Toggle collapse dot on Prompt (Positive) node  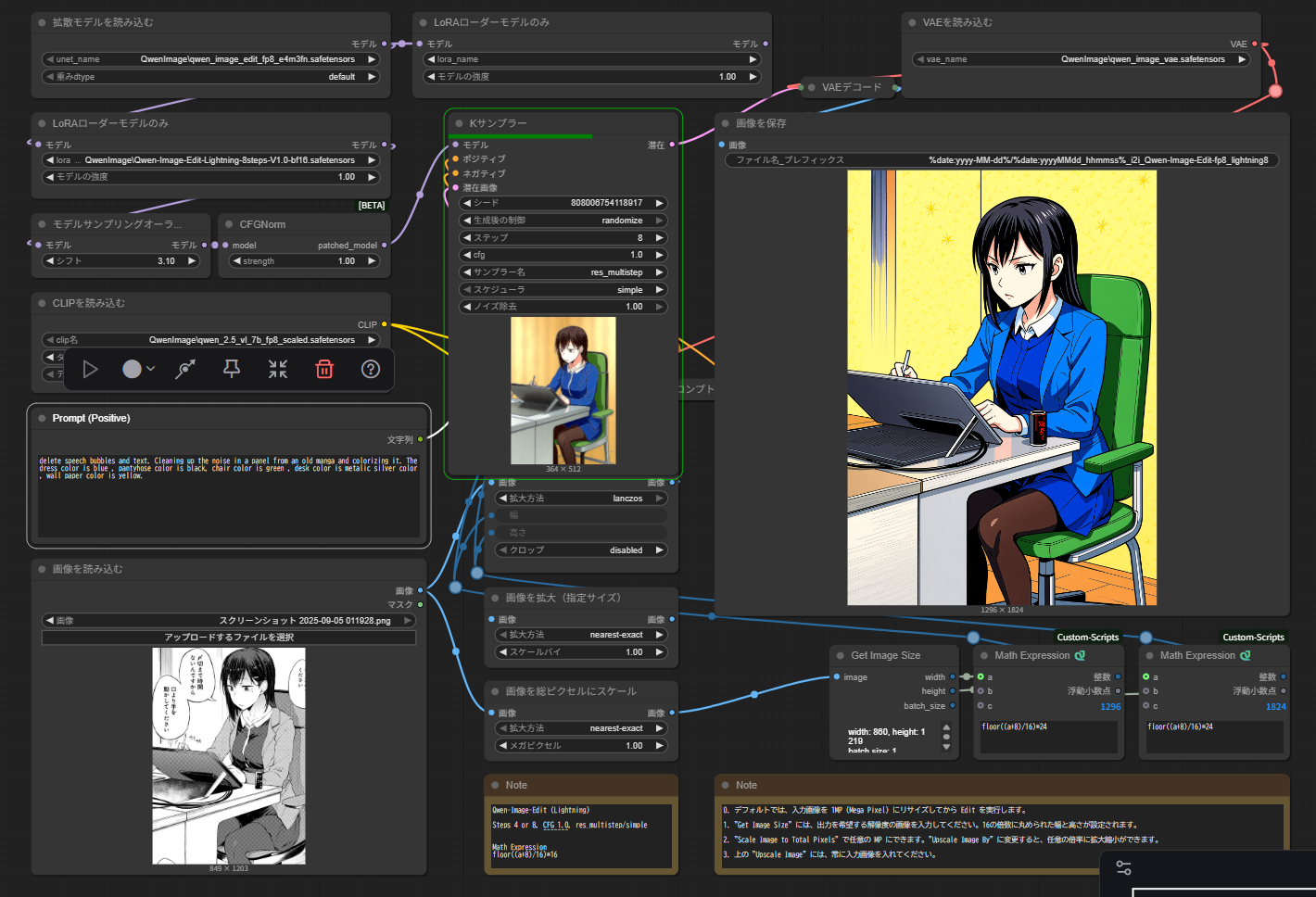42,419
